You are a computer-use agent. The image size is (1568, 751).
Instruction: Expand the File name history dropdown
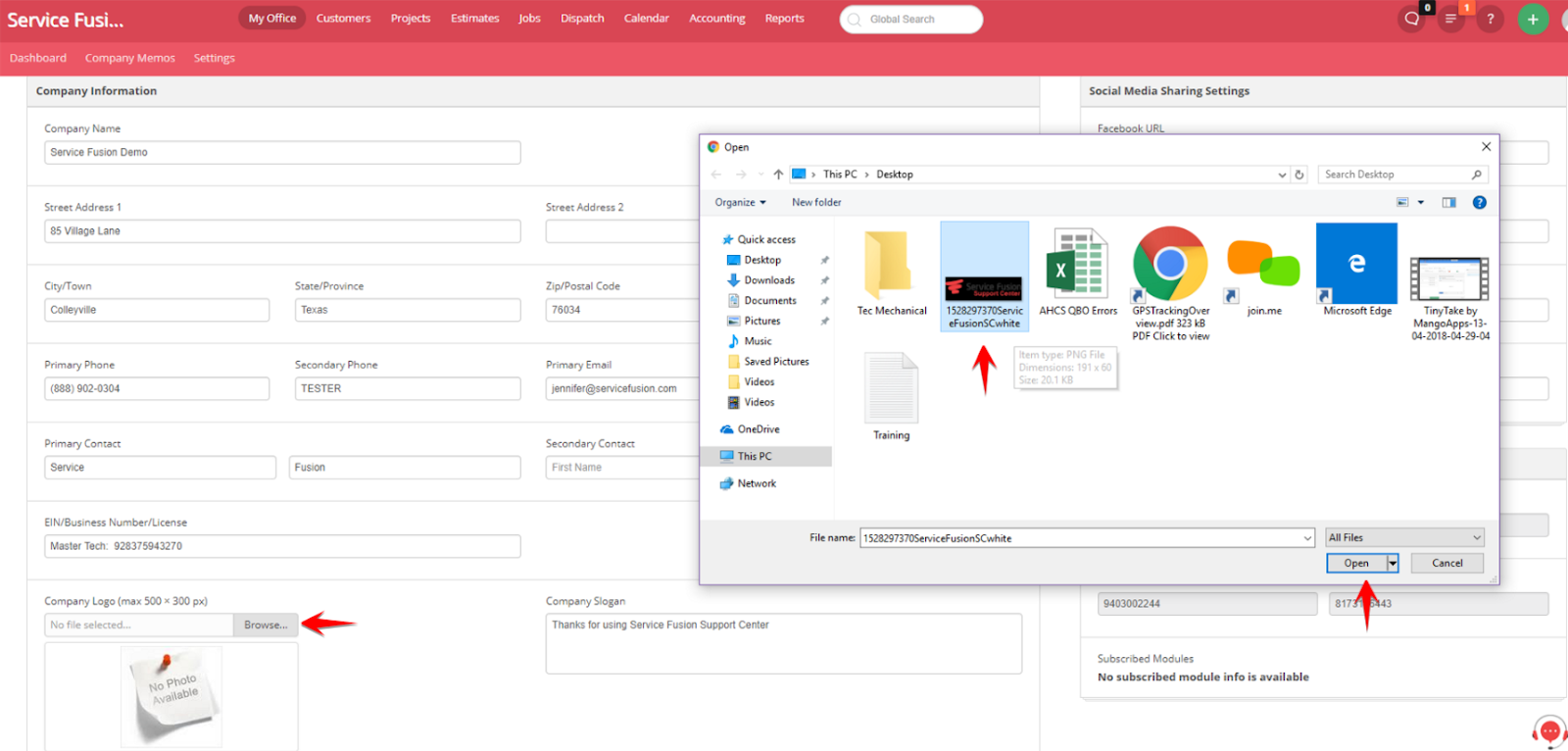click(x=1306, y=538)
